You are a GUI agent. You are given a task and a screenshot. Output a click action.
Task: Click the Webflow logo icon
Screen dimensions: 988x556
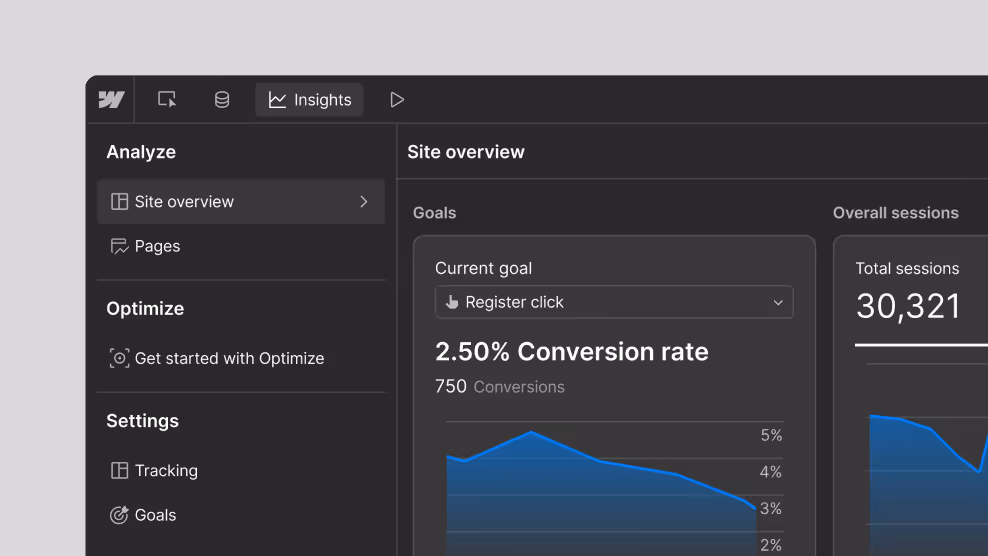(112, 100)
